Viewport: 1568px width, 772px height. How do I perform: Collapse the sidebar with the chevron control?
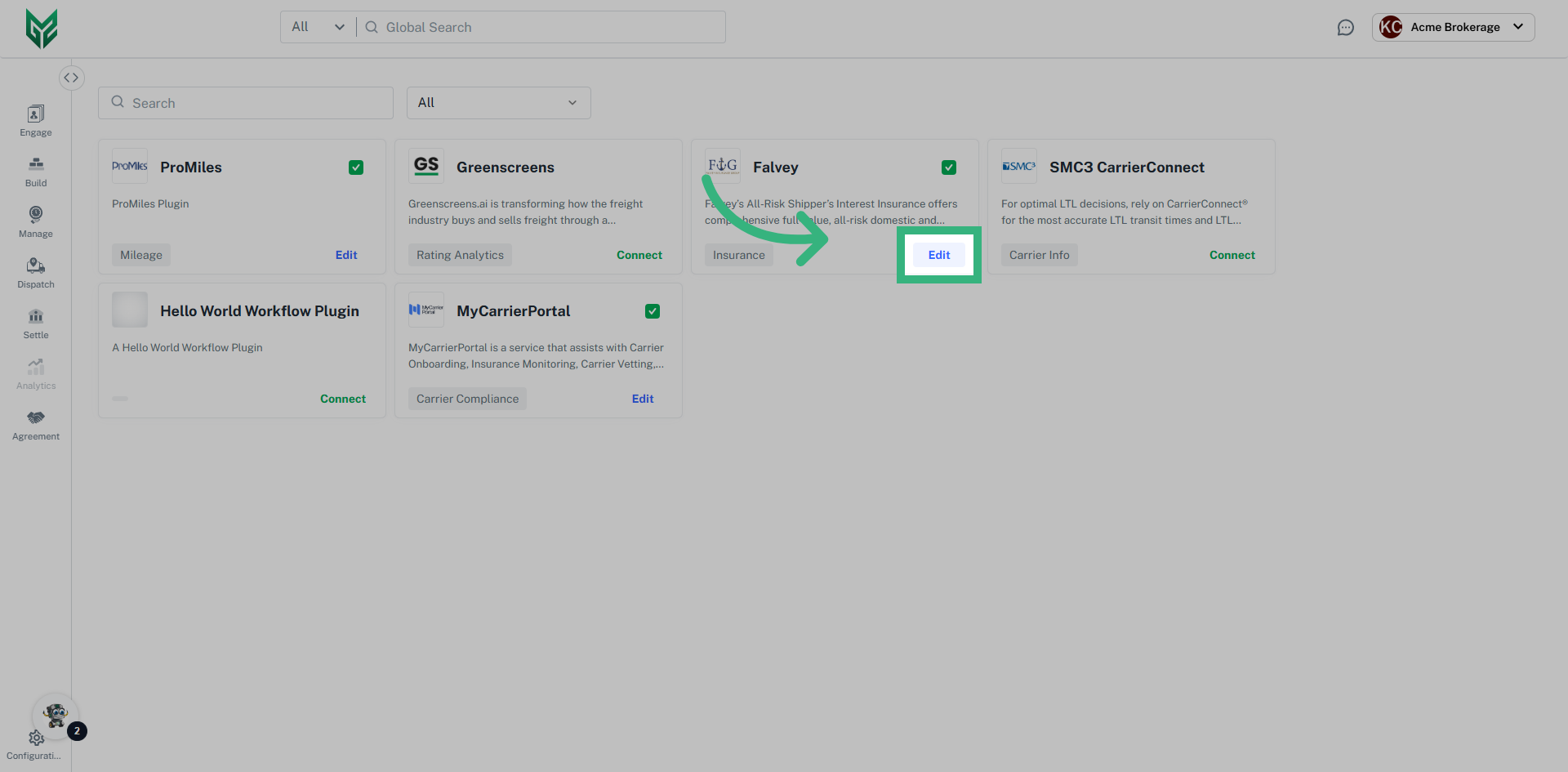coord(71,77)
